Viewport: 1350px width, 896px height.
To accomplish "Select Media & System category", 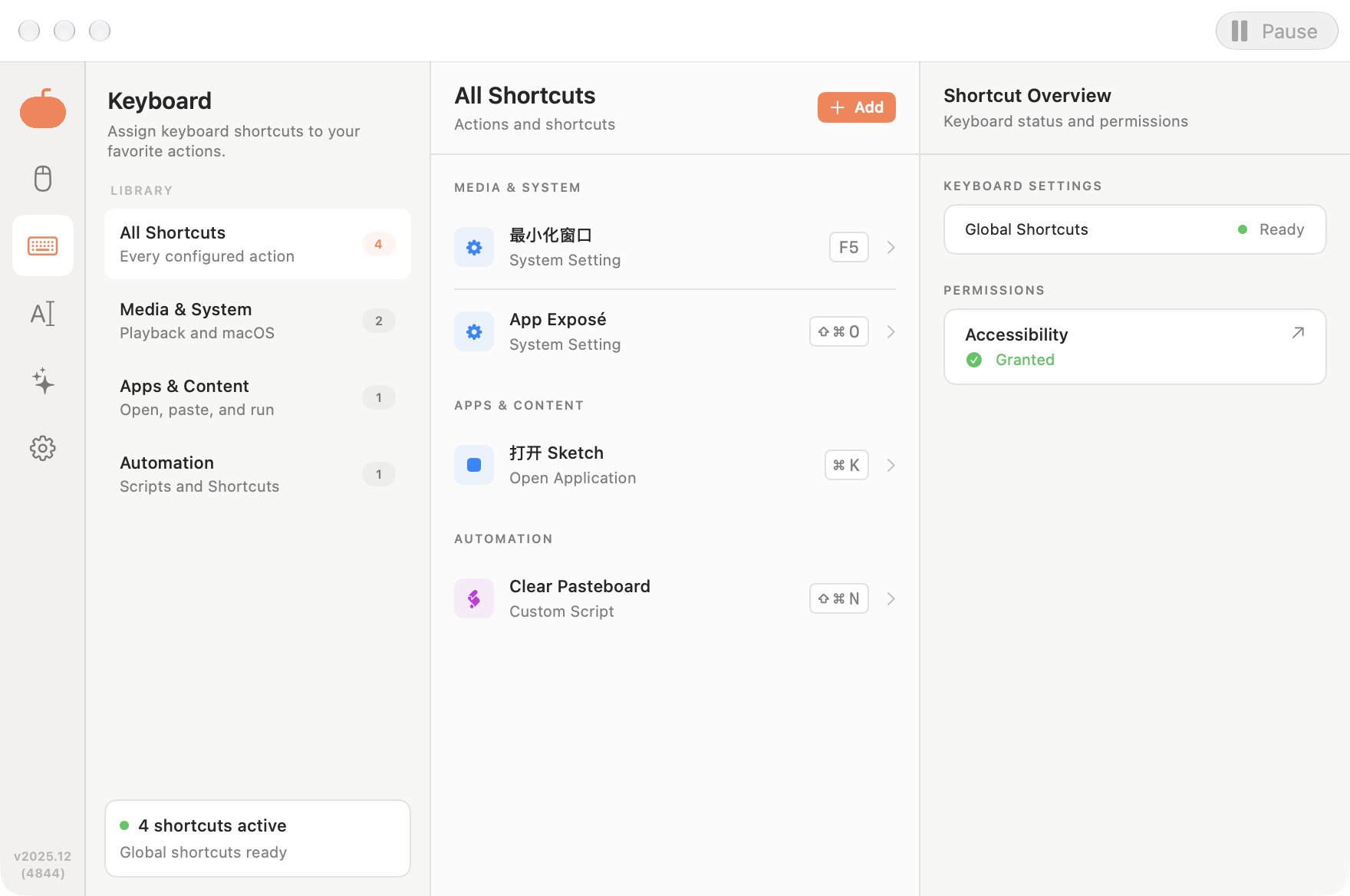I will (x=258, y=321).
